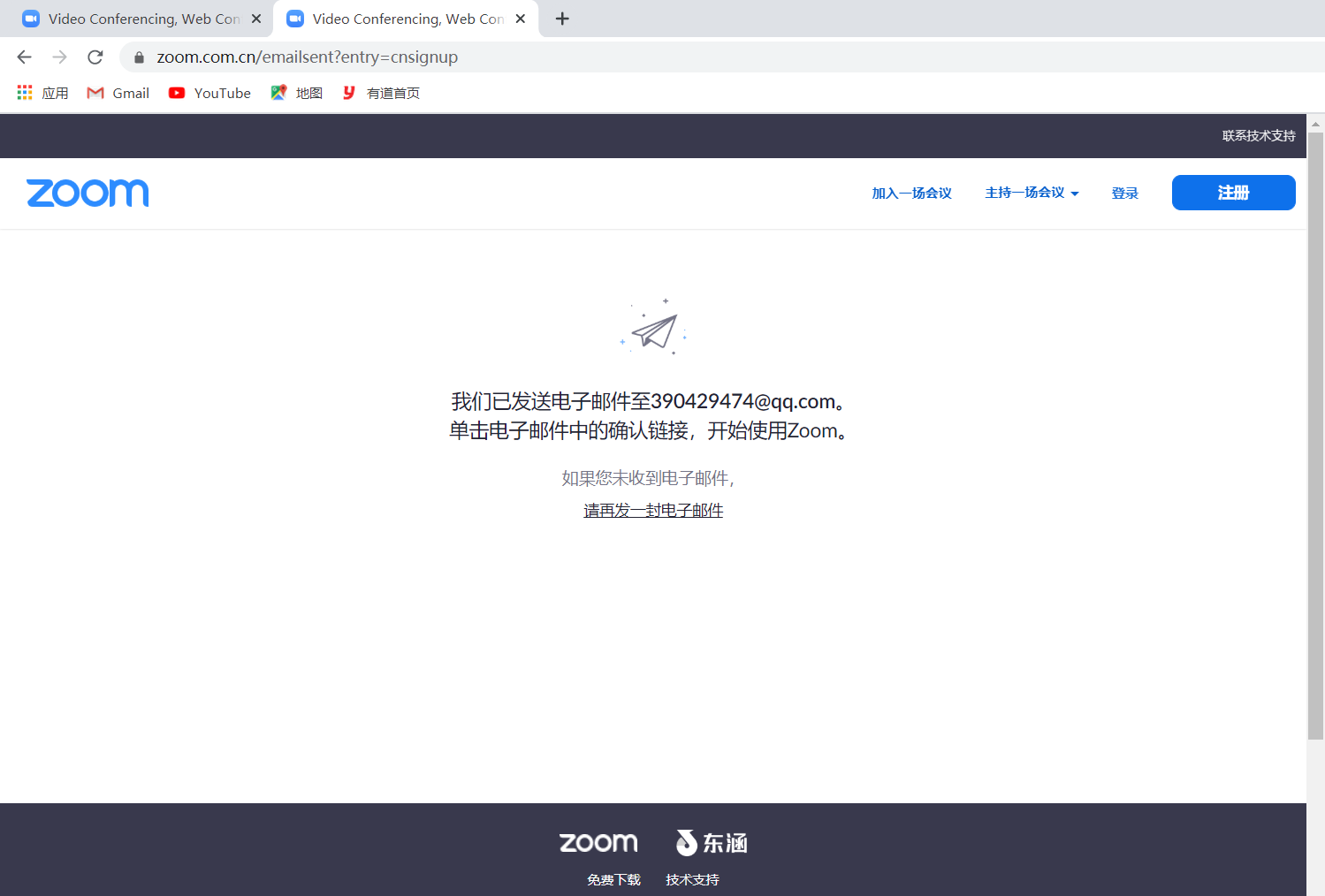Screen dimensions: 1325x896
Task: Click the browser forward arrow
Action: pyautogui.click(x=60, y=57)
